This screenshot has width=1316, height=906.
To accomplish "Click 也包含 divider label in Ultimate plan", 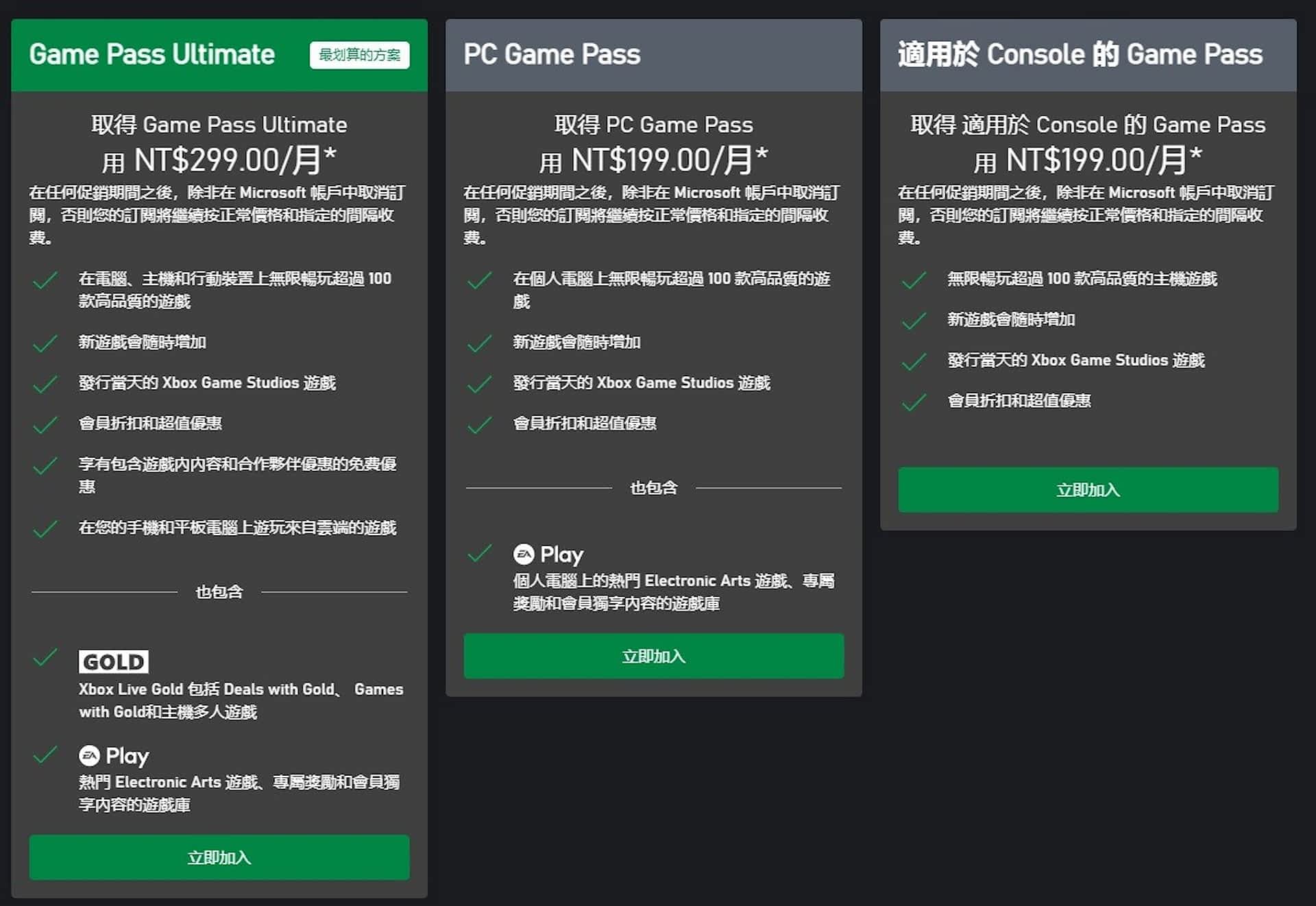I will coord(219,591).
